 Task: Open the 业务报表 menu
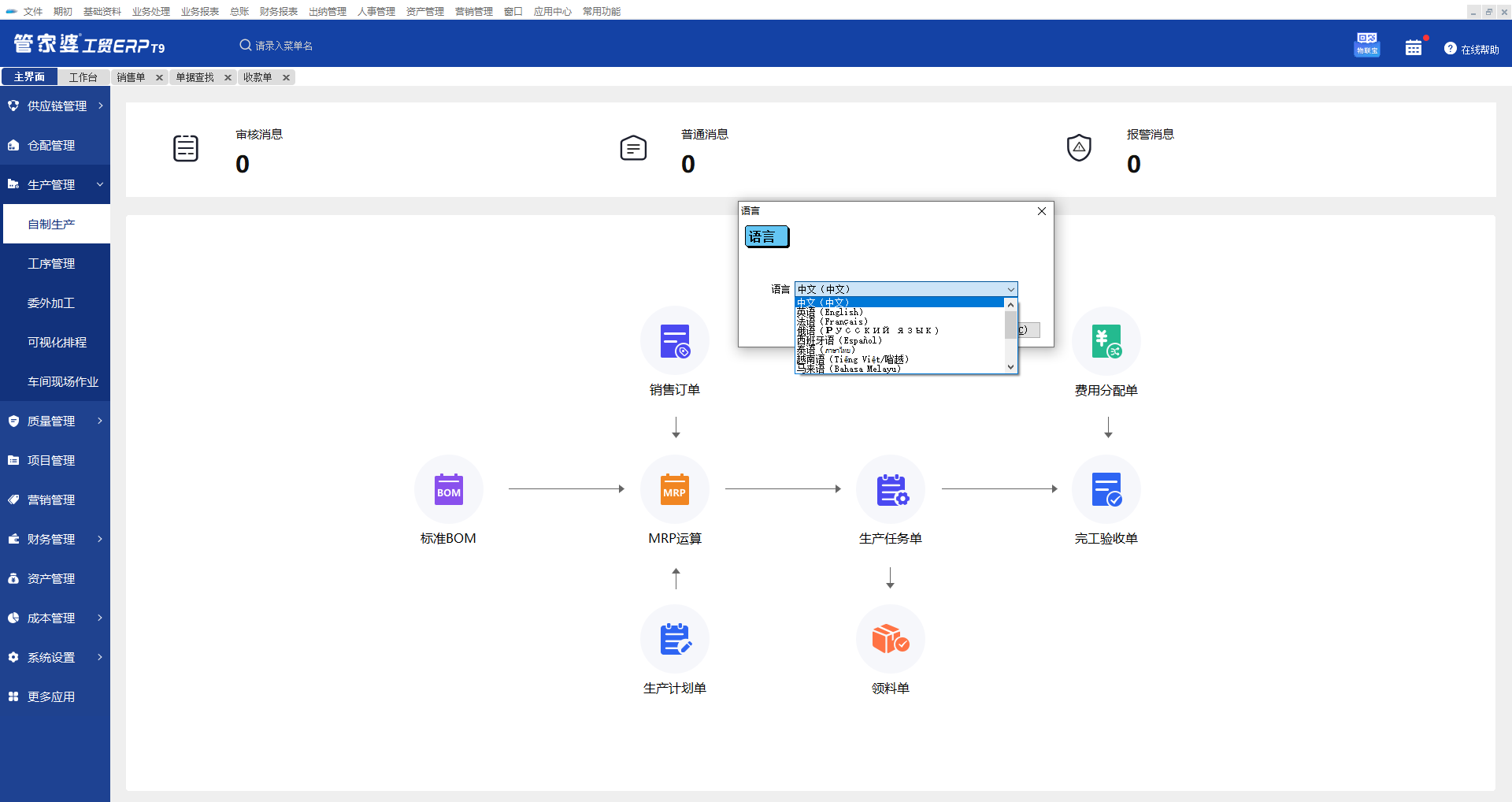(x=200, y=11)
